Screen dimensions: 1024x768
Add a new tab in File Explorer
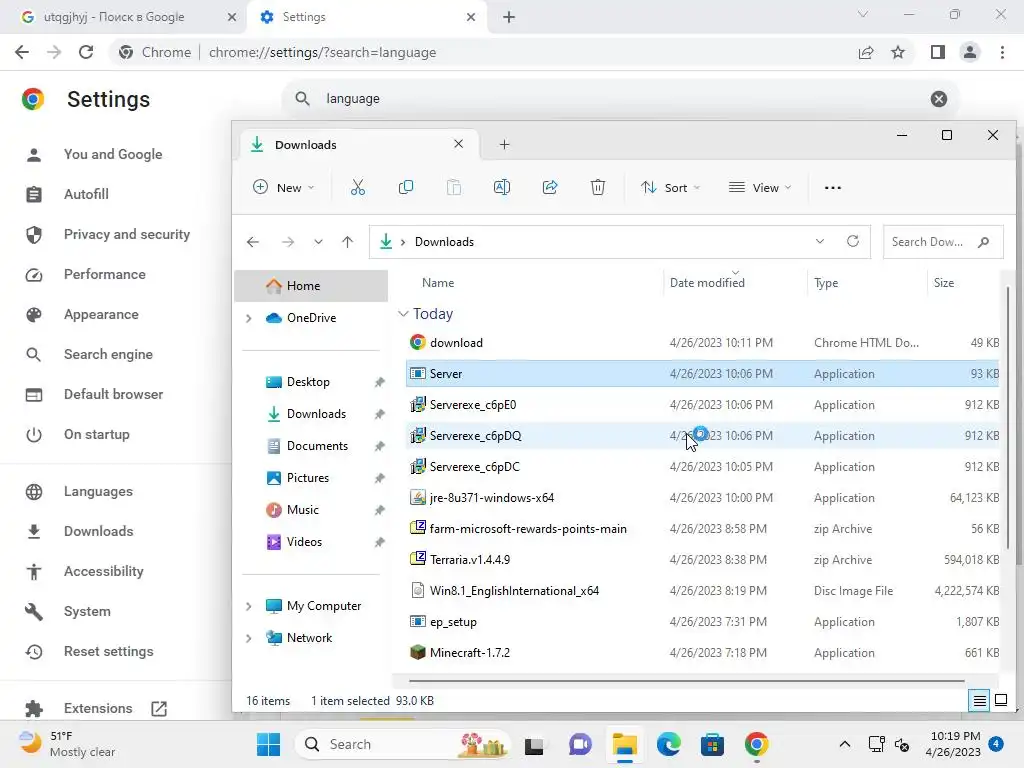click(x=504, y=144)
